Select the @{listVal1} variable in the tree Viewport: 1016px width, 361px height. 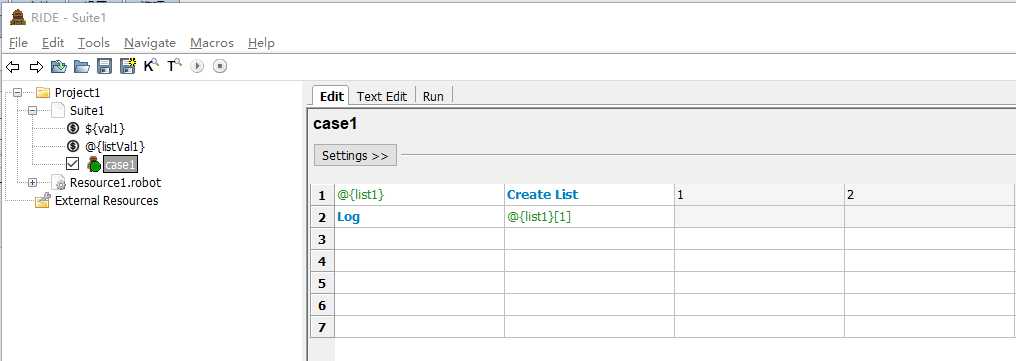click(115, 146)
